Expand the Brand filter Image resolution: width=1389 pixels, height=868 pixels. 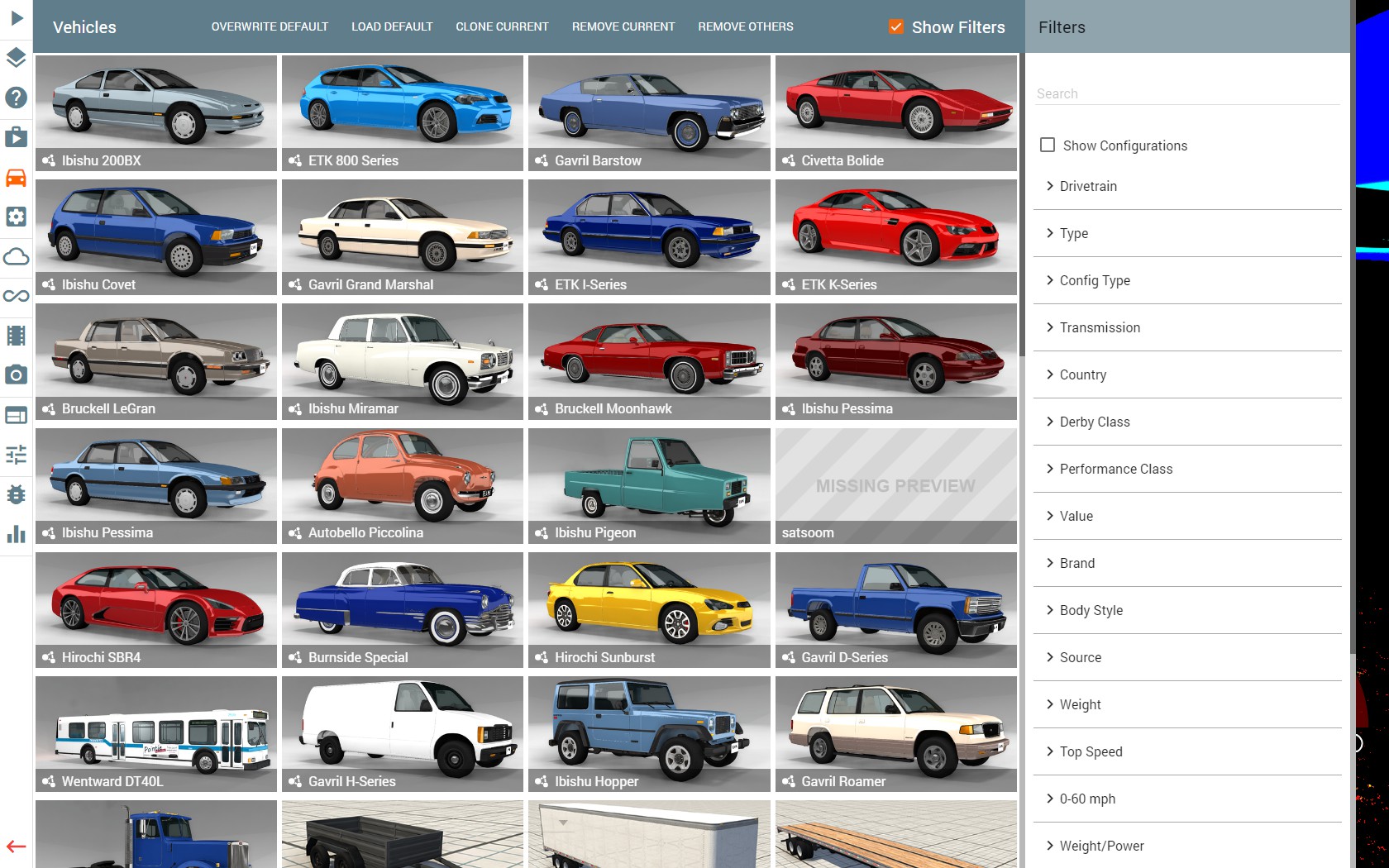[x=1187, y=563]
